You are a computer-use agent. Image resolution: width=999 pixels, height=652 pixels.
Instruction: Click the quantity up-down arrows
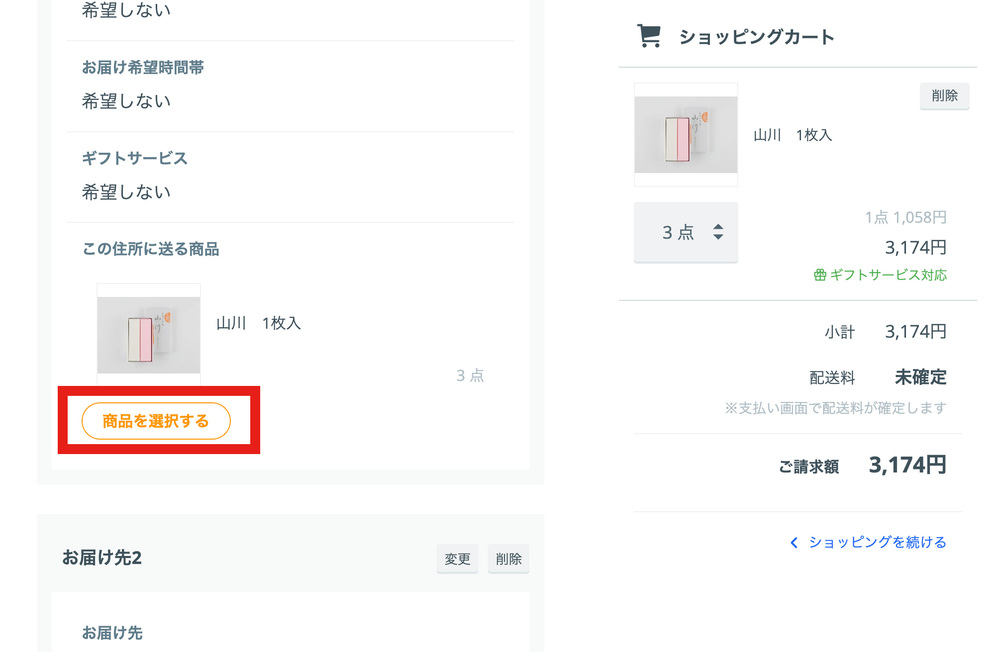click(x=718, y=232)
